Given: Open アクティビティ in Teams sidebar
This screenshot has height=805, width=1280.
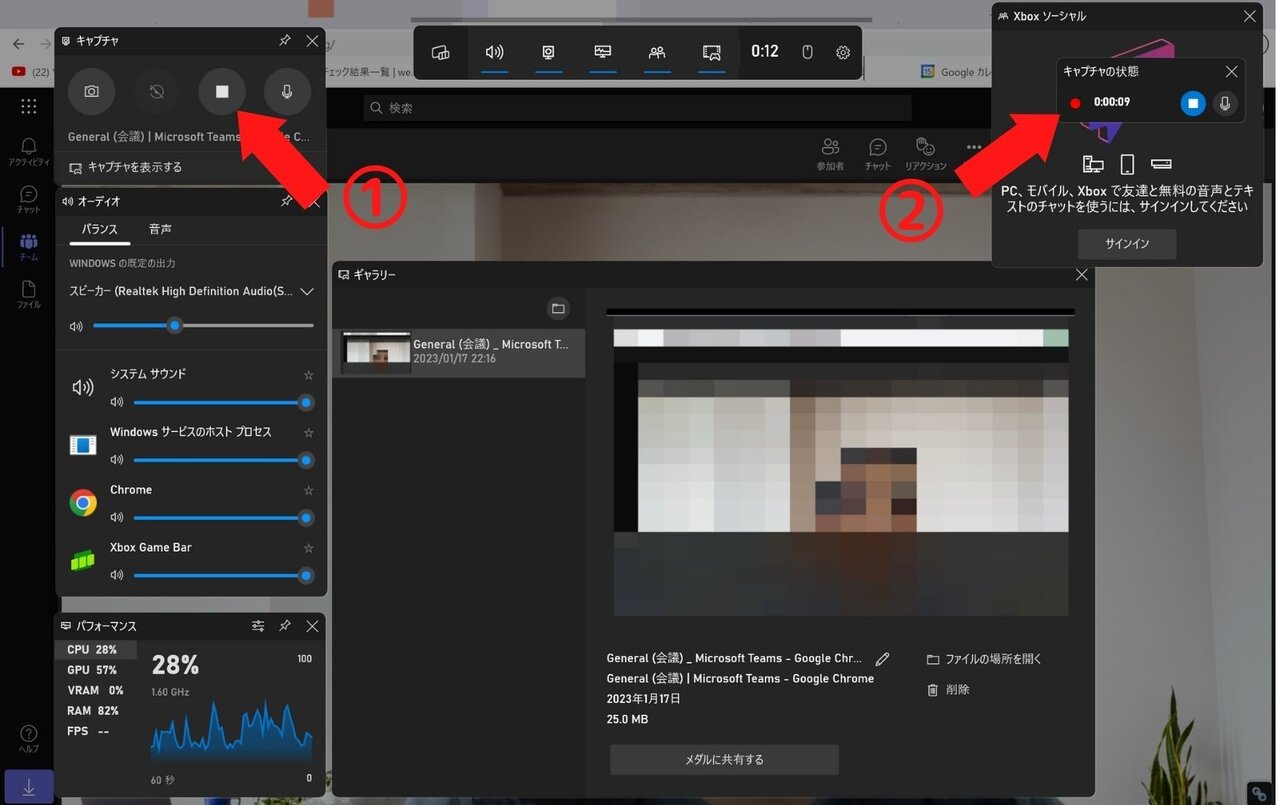Looking at the screenshot, I should point(28,152).
